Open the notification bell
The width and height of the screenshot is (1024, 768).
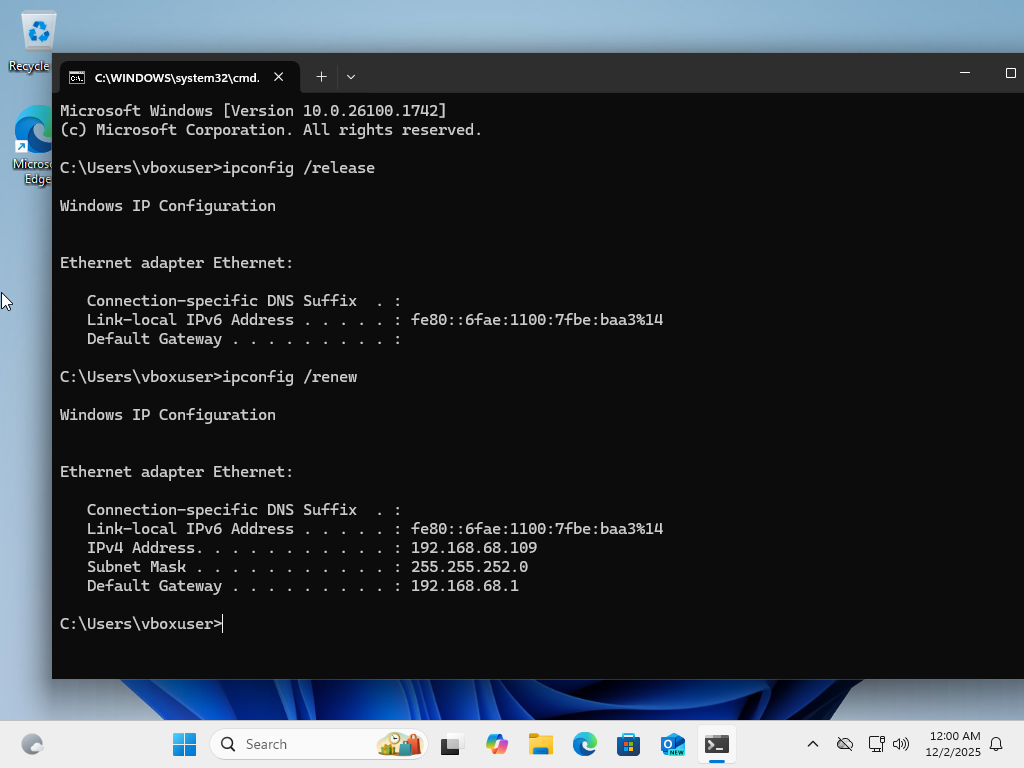(998, 744)
